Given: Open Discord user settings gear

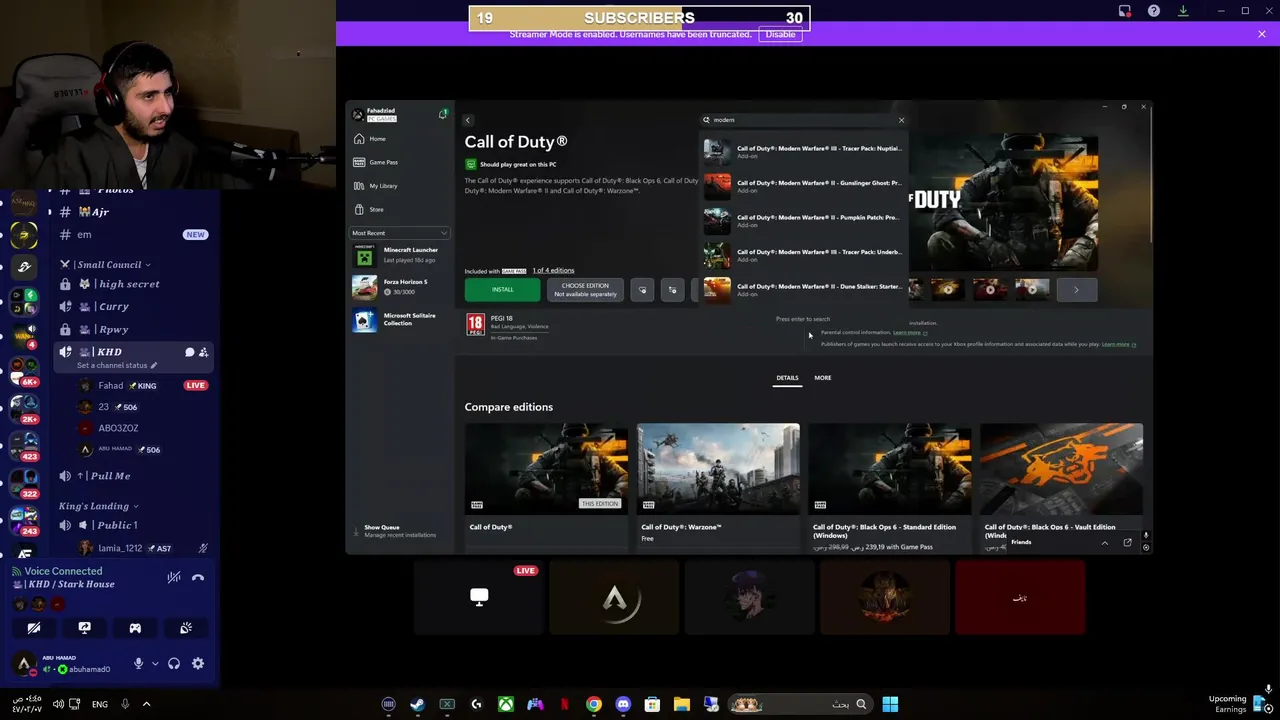Looking at the screenshot, I should (x=198, y=664).
